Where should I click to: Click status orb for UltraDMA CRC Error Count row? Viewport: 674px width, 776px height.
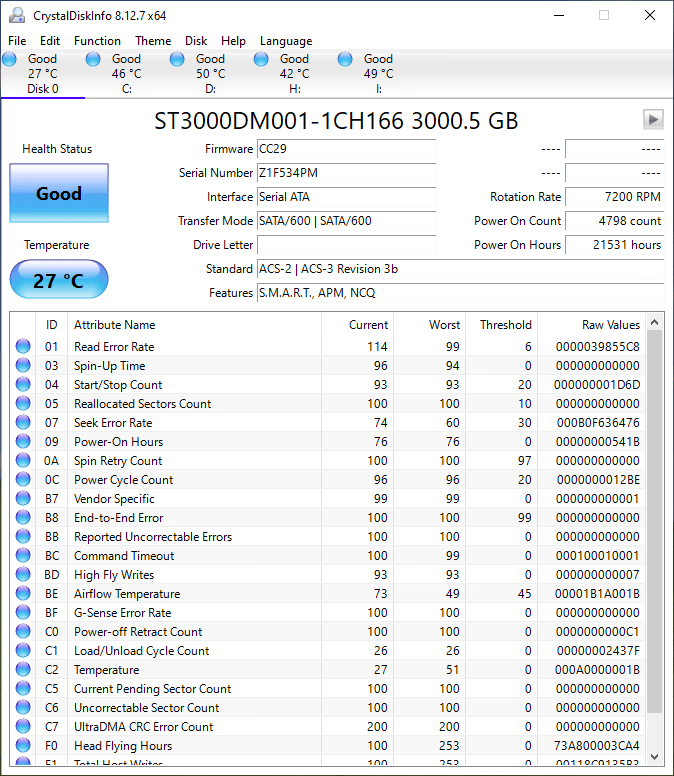23,727
